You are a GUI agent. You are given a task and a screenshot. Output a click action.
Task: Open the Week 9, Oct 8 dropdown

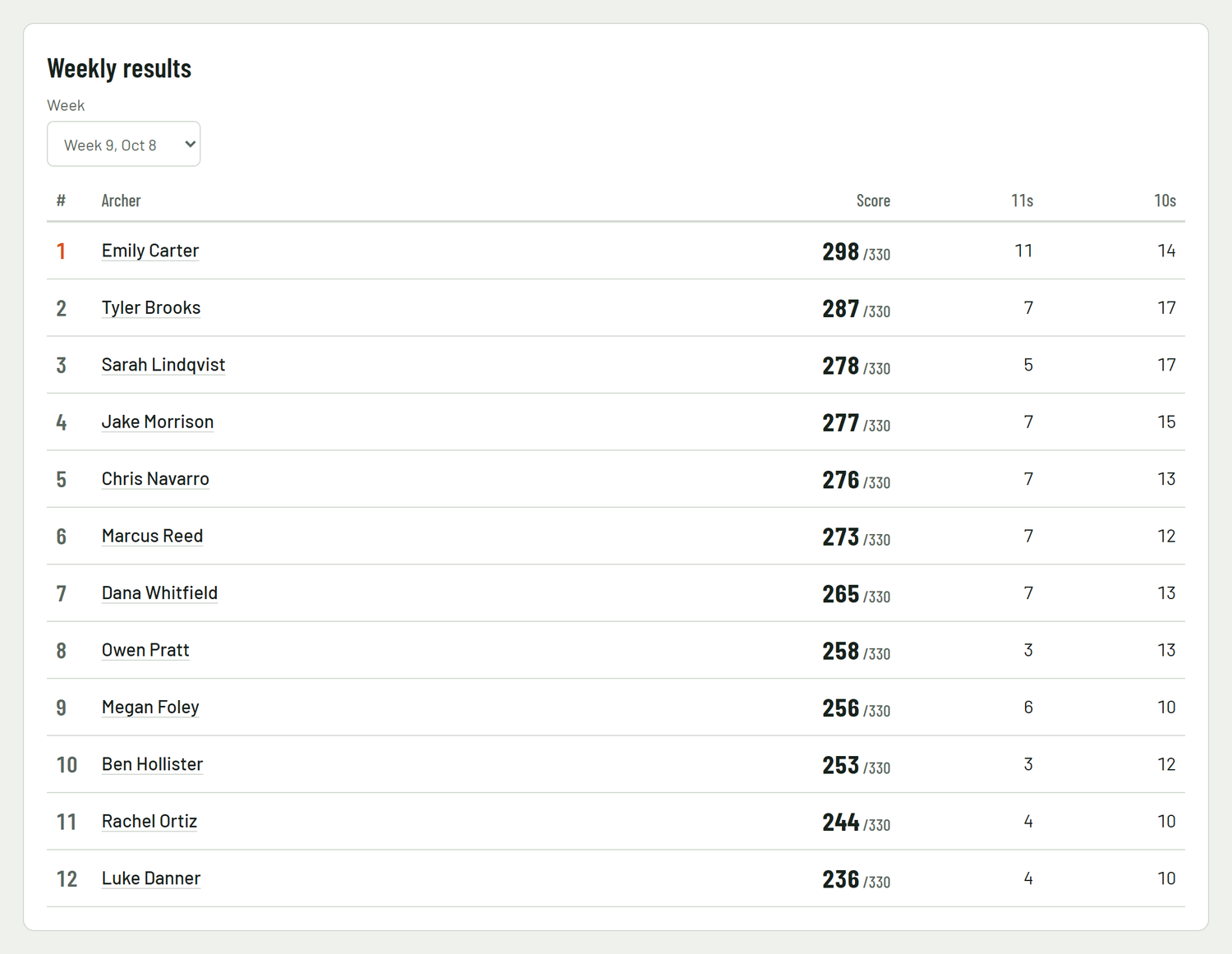[x=123, y=144]
